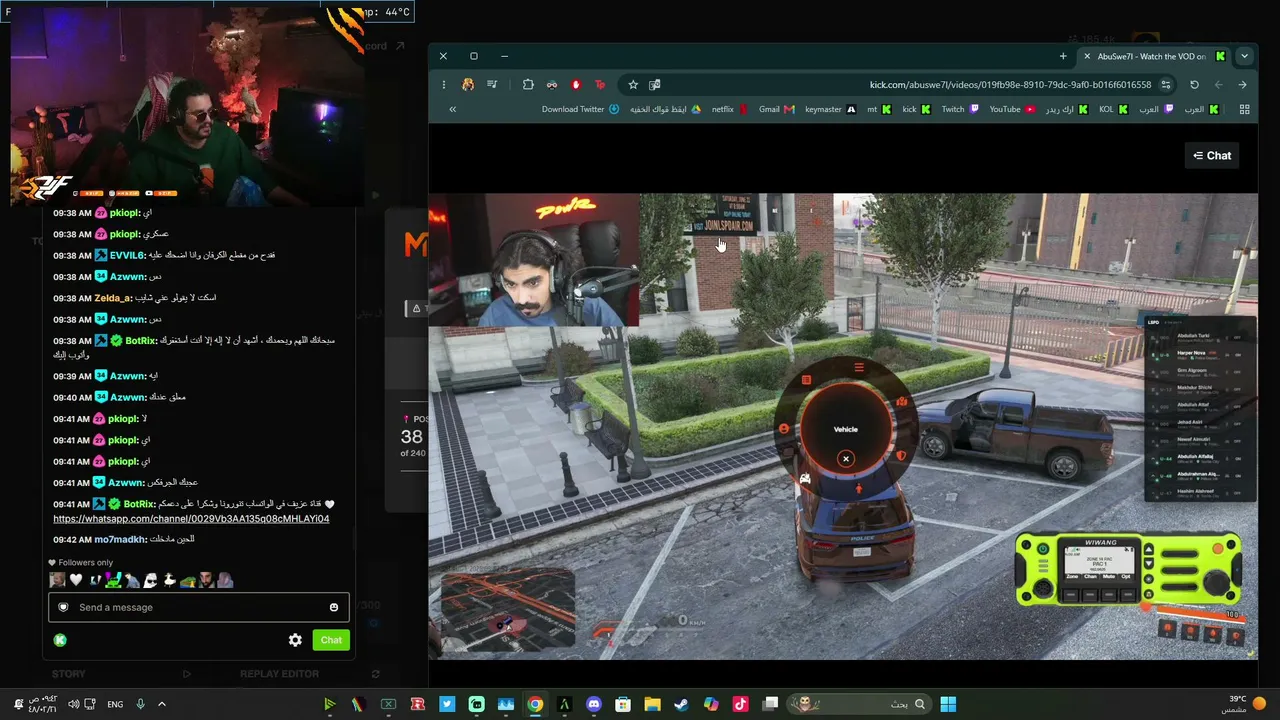Screen dimensions: 1280x720
Task: Expand the bookmarks overflow chevron
Action: (452, 109)
